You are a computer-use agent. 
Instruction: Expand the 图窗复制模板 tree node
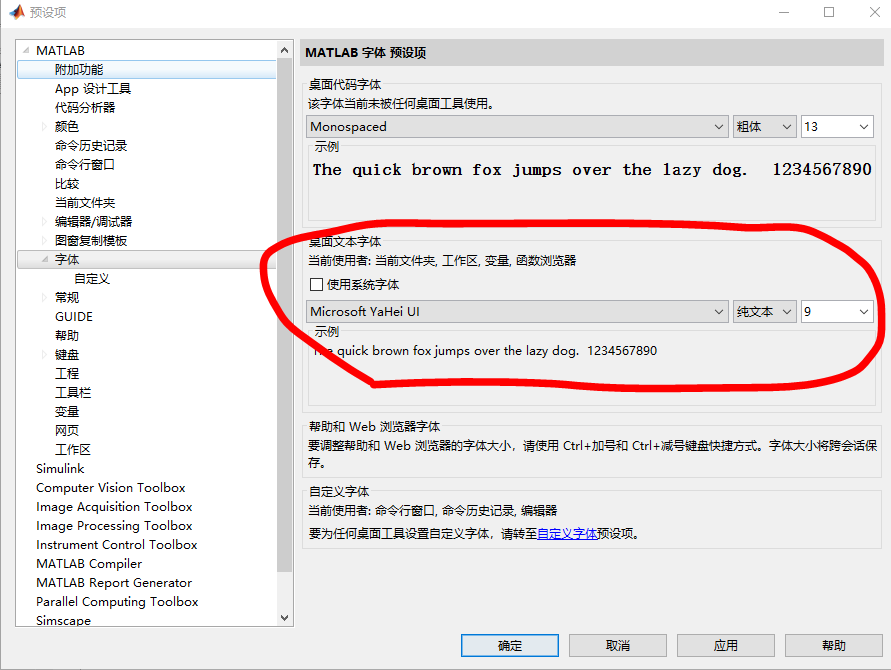coord(44,240)
